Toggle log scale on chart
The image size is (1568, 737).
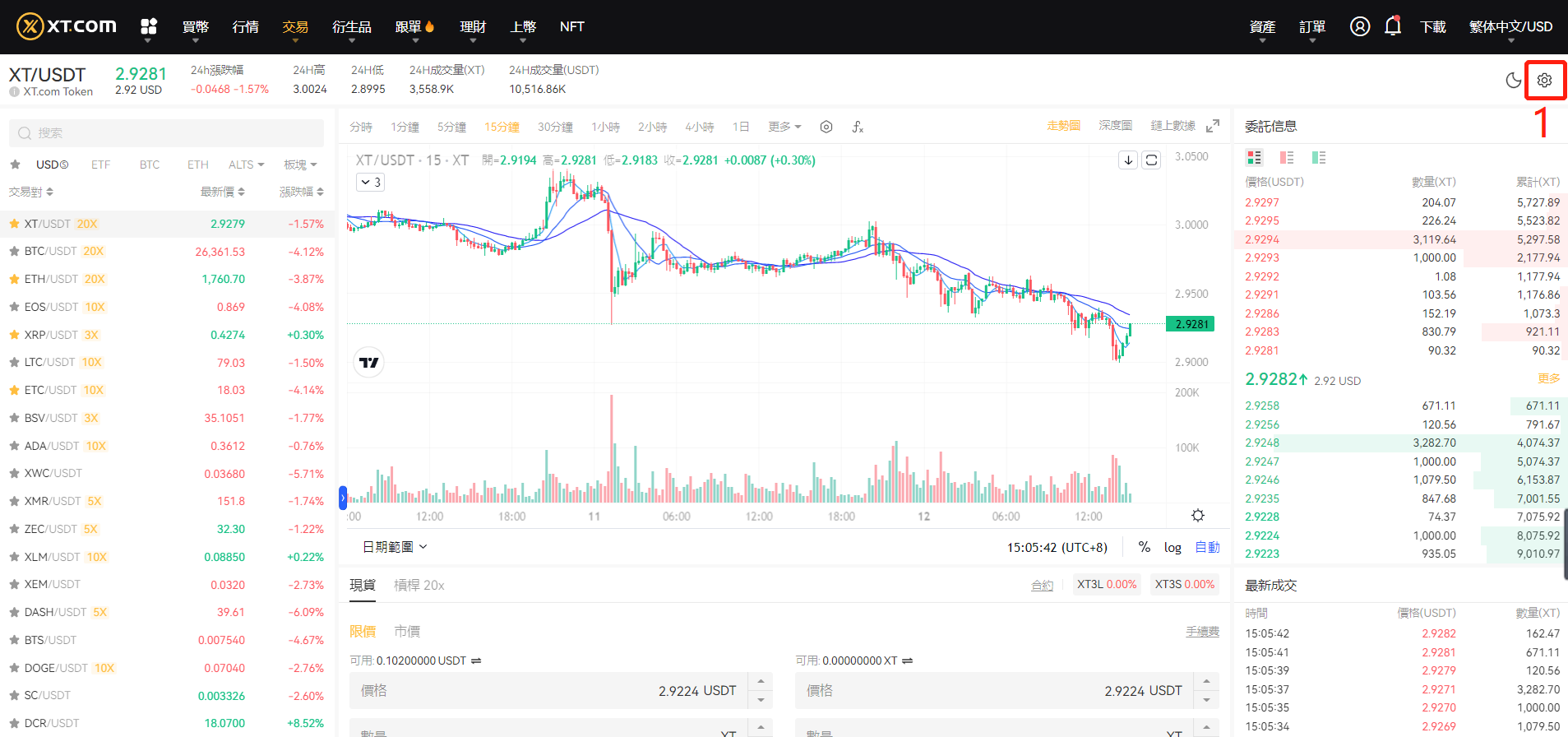[1173, 547]
